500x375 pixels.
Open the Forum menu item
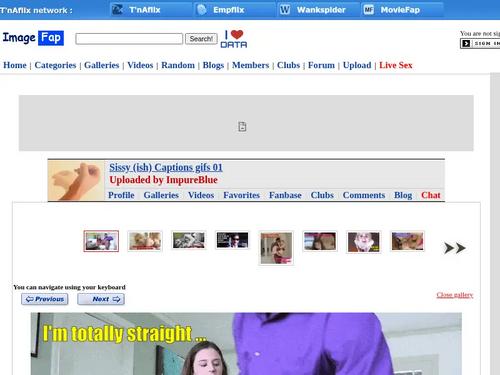[321, 65]
